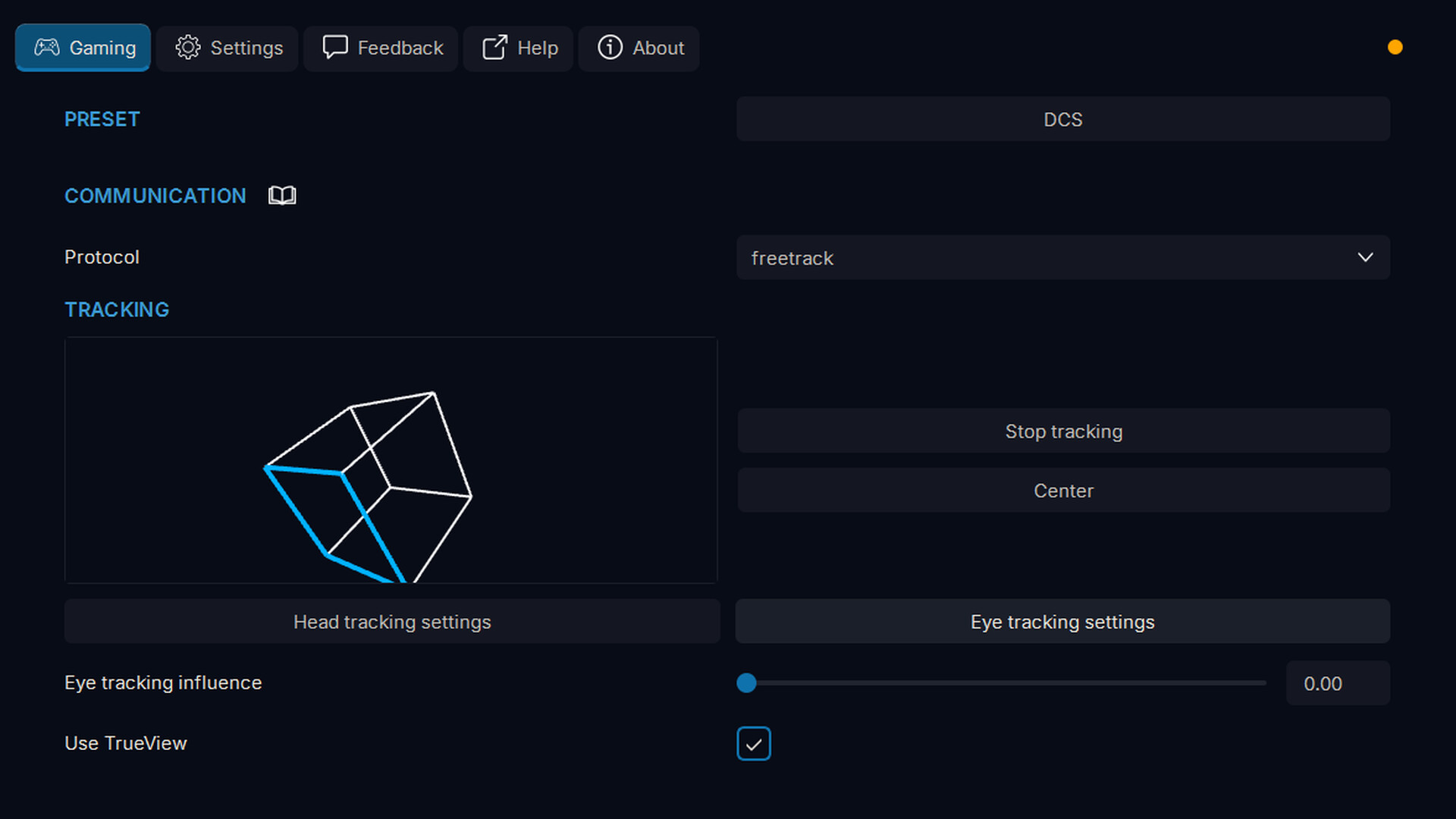Click the gamepad icon on Gaming tab

tap(47, 48)
